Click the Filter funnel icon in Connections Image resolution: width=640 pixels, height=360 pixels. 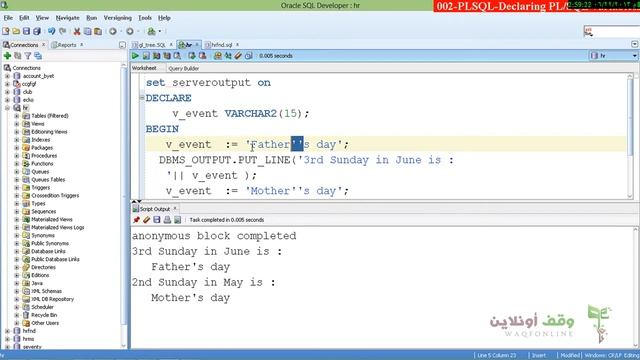point(28,56)
